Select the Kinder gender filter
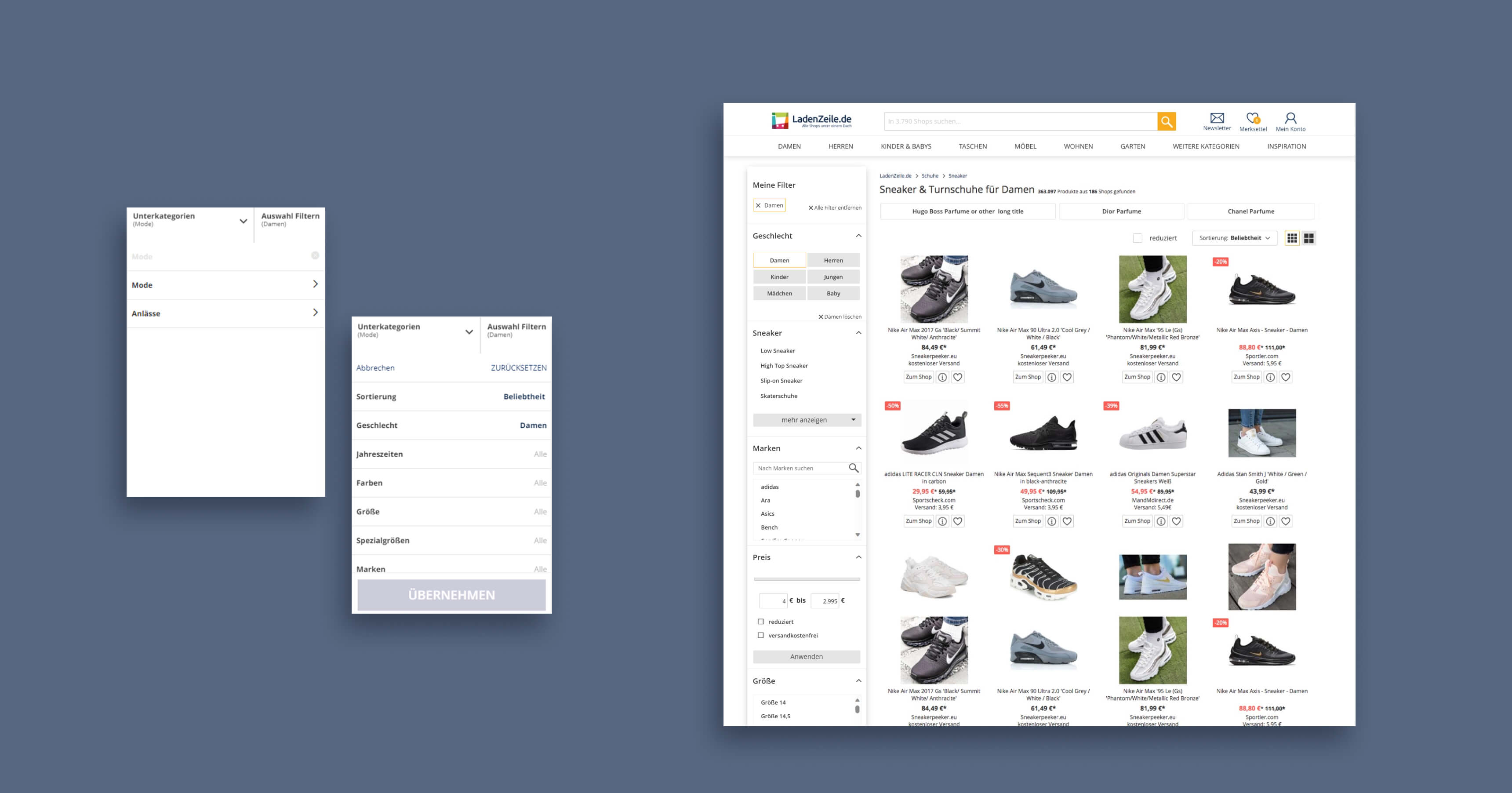Image resolution: width=1512 pixels, height=793 pixels. 779,277
